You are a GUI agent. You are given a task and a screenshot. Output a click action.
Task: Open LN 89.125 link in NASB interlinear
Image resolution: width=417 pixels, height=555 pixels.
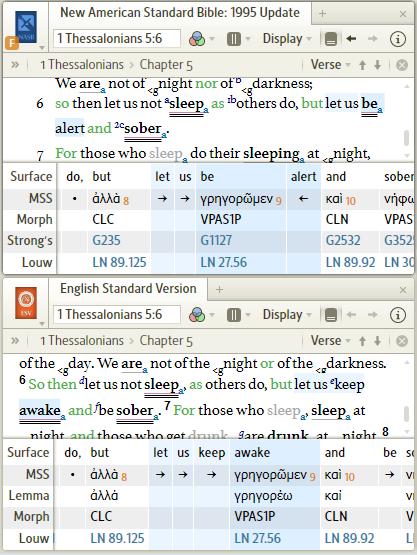pyautogui.click(x=119, y=263)
